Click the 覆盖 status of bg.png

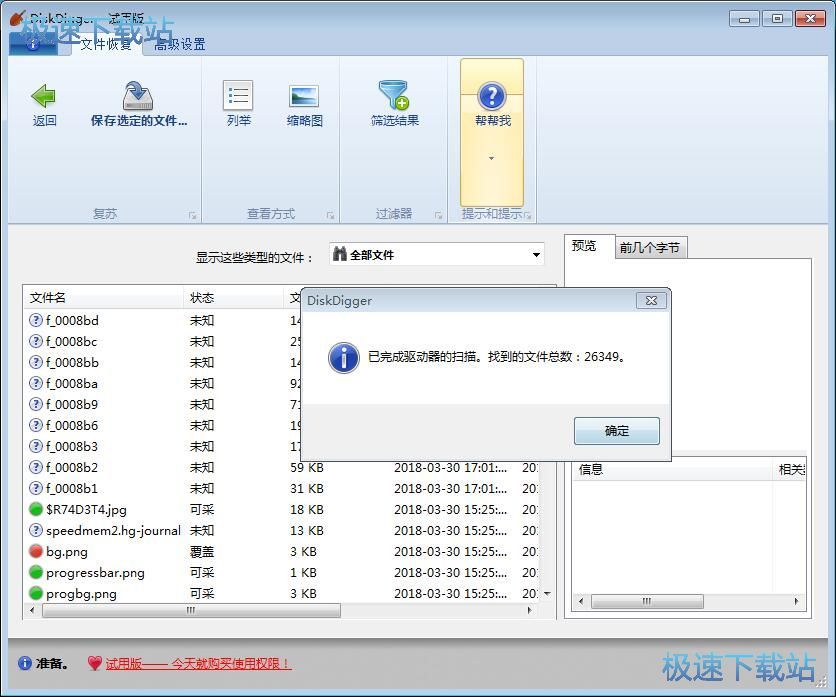[x=202, y=552]
